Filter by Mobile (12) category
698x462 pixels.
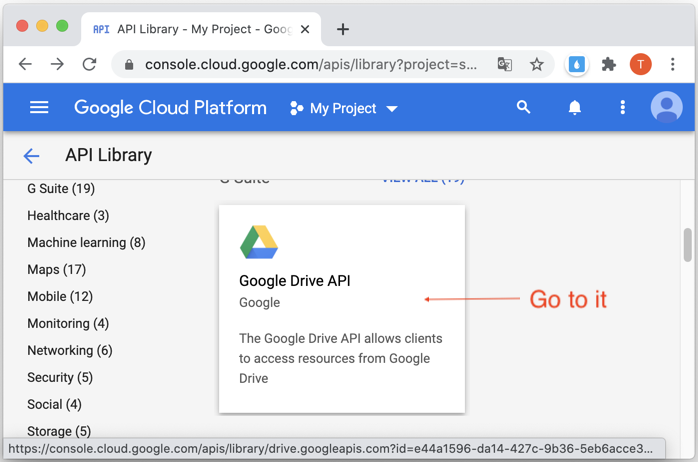pos(60,296)
